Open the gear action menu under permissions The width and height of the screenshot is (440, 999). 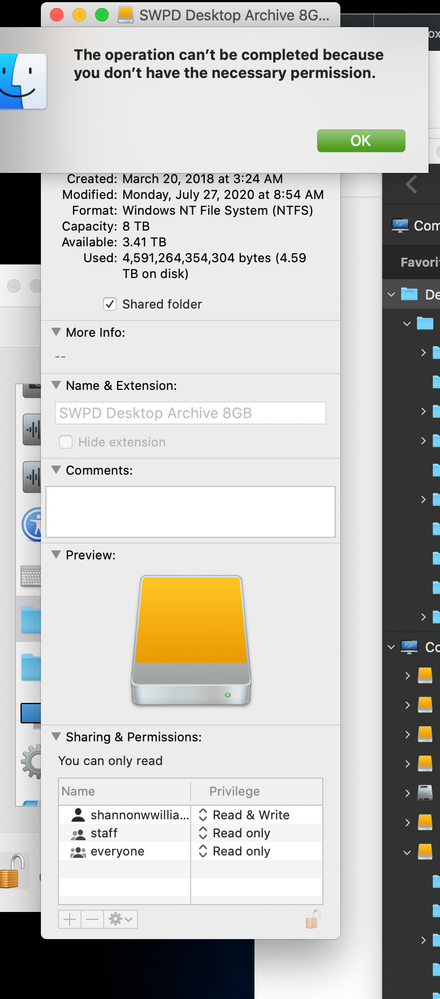click(x=120, y=919)
